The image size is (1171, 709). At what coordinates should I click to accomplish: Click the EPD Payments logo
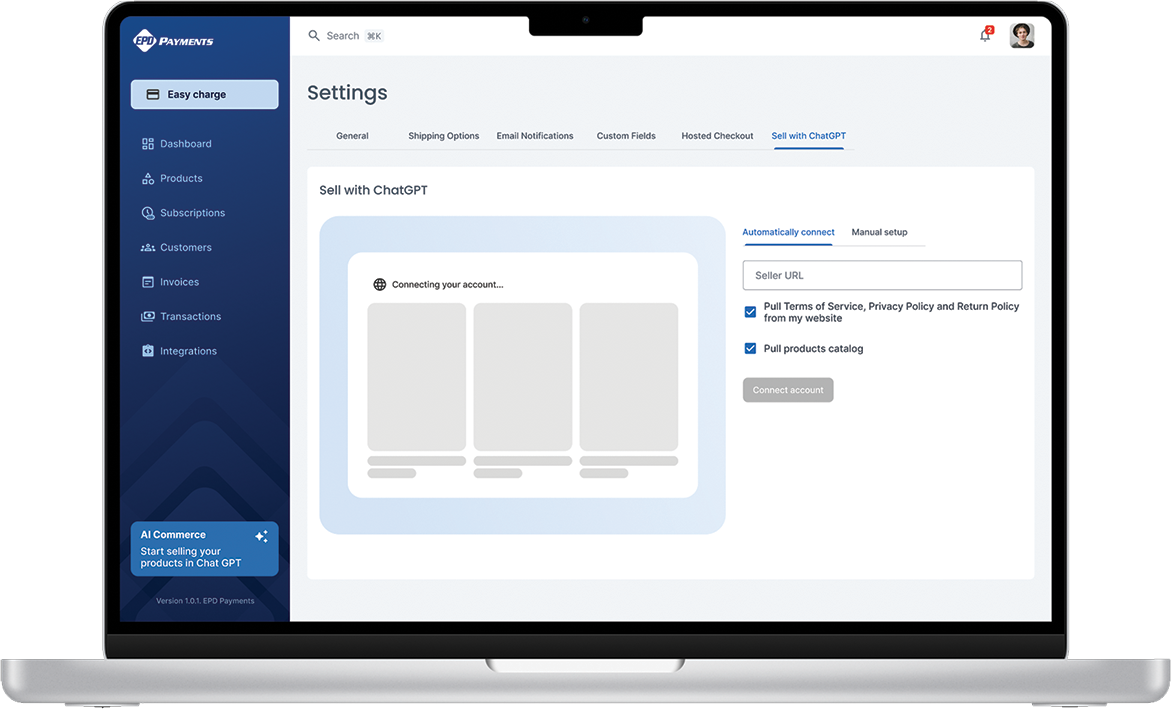tap(173, 41)
